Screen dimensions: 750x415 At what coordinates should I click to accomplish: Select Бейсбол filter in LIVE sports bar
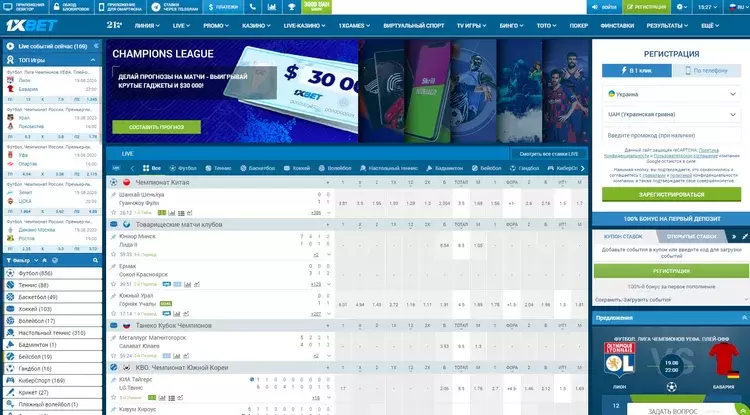click(x=486, y=168)
